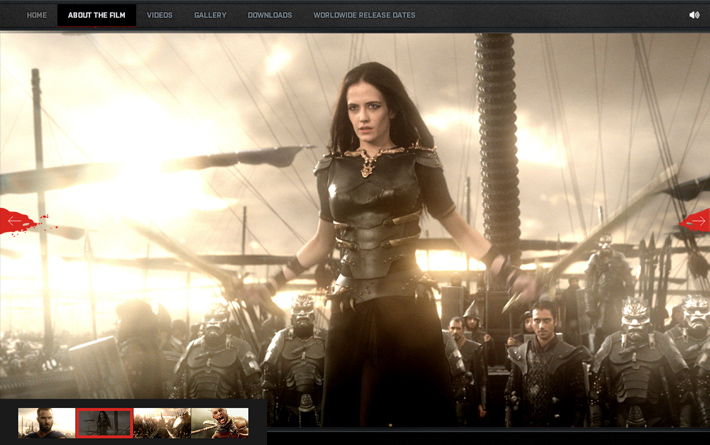Mute site audio with speaker icon
710x445 pixels.
(x=694, y=15)
